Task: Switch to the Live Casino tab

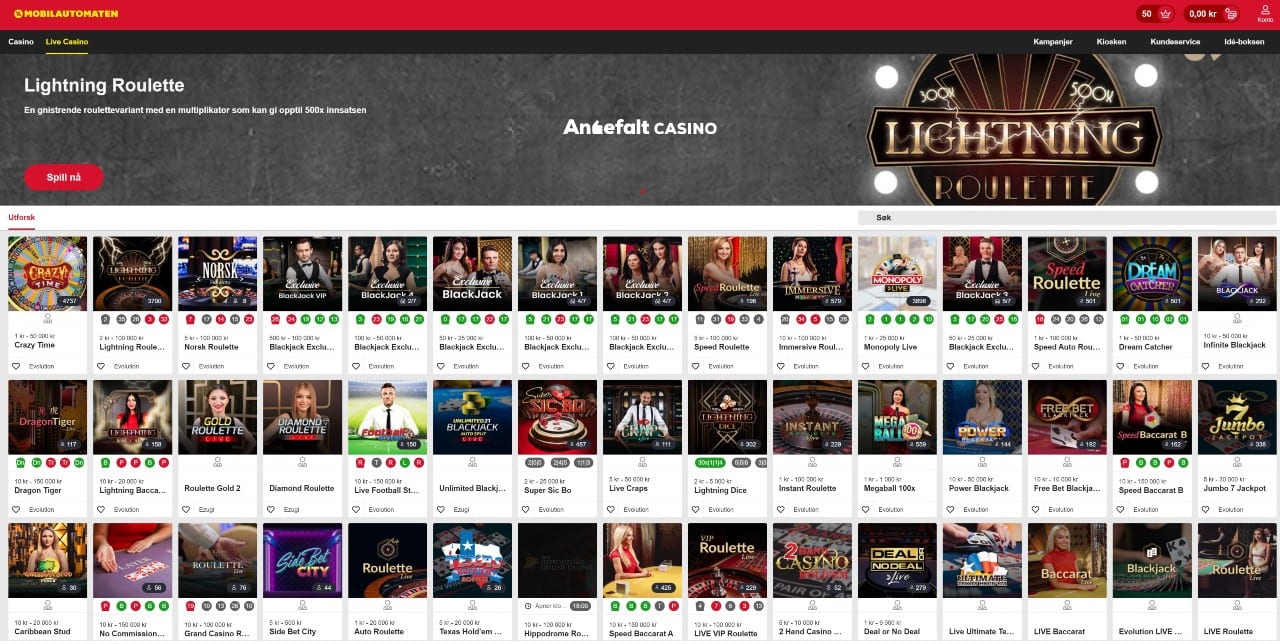Action: [67, 42]
